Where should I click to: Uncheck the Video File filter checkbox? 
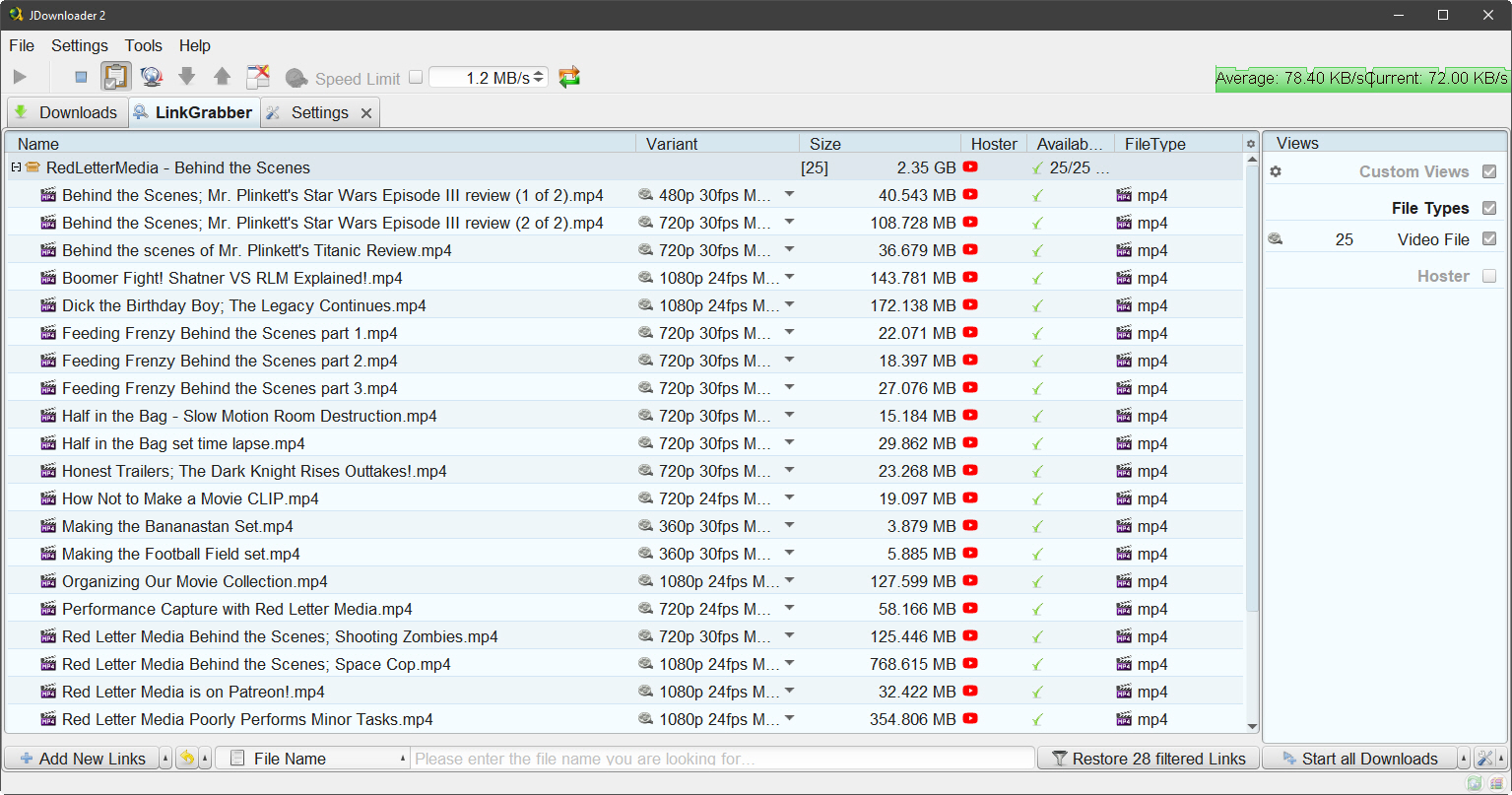(x=1489, y=238)
